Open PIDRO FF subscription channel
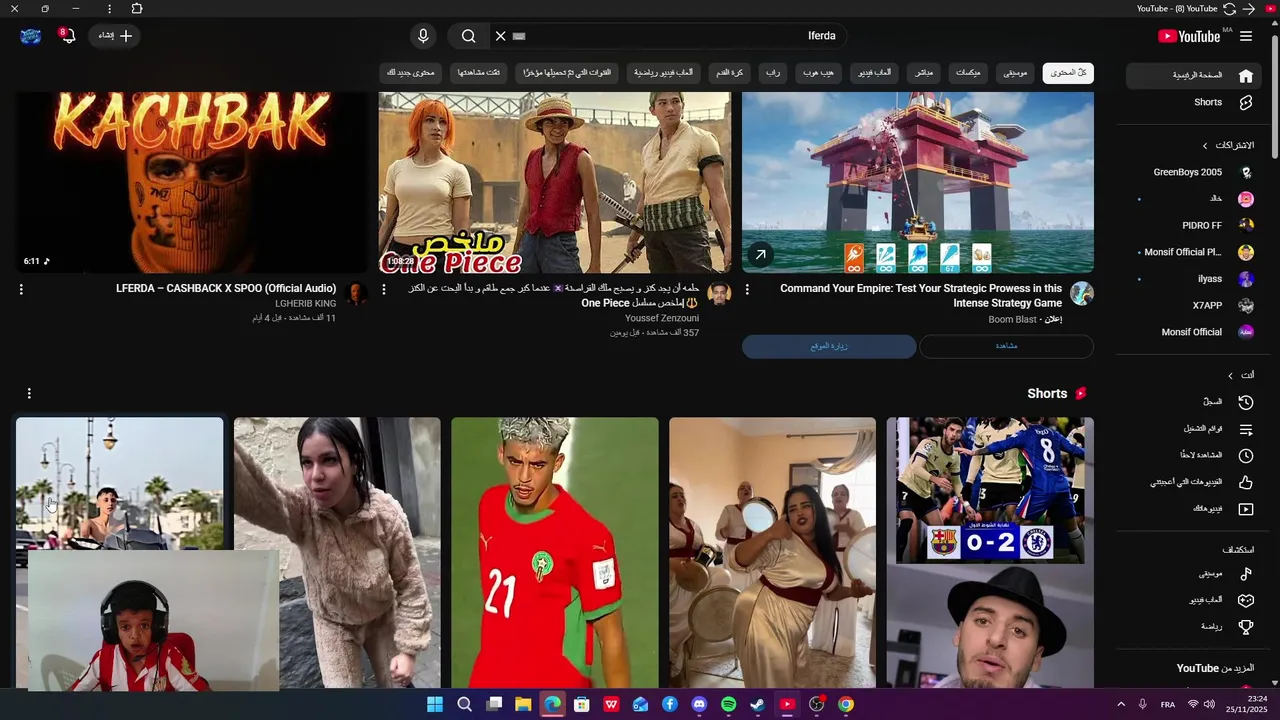The image size is (1280, 720). 1196,226
